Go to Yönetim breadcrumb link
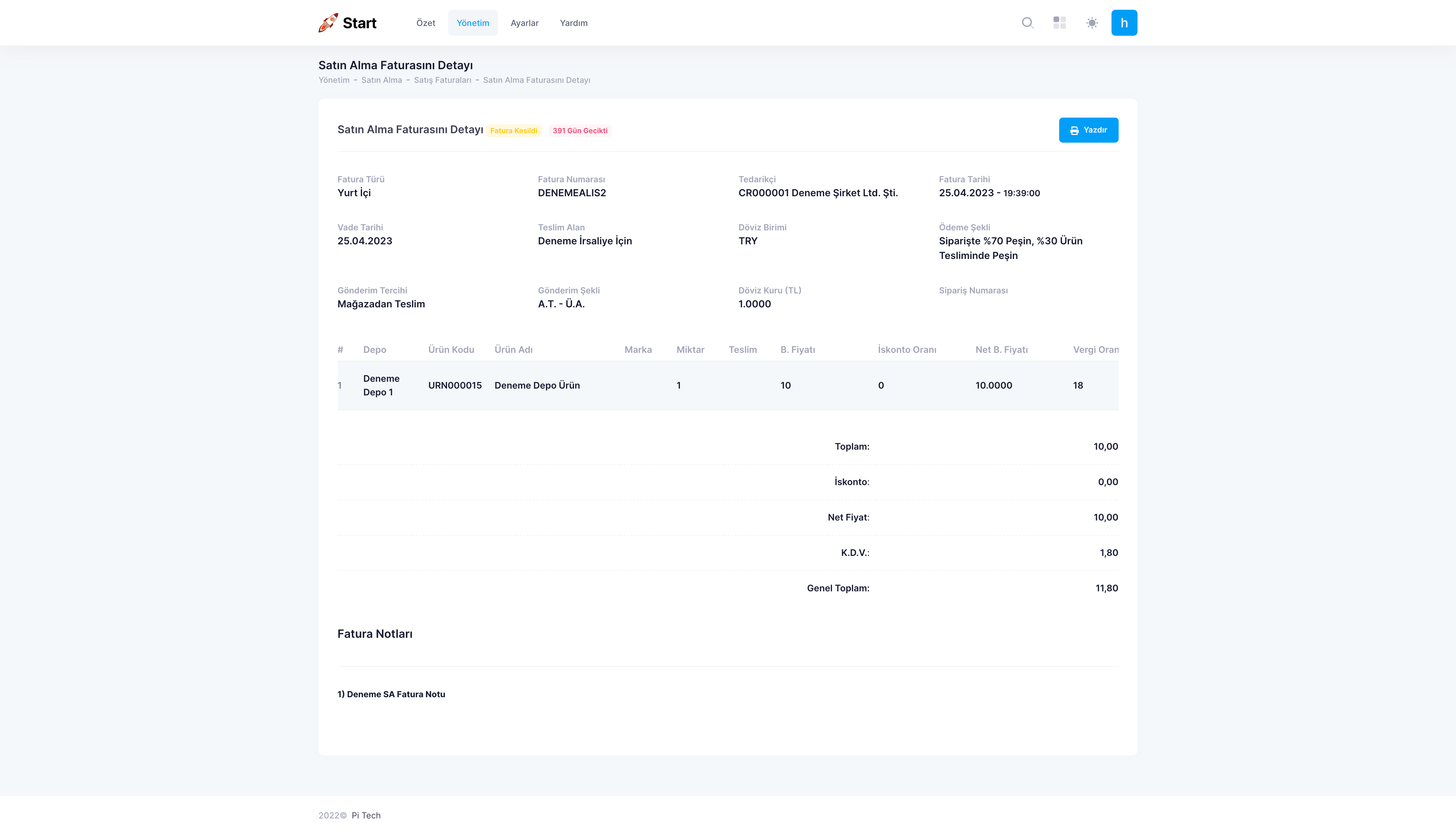 (x=334, y=80)
